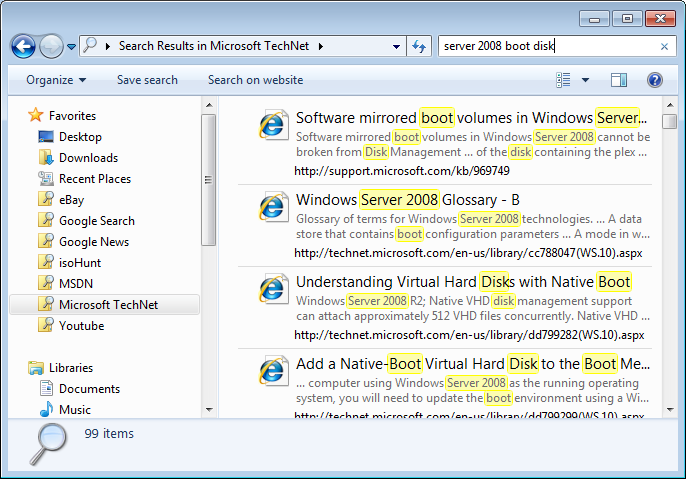Viewport: 686px width, 479px height.
Task: Open Downloads folder in Favorites
Action: (x=88, y=158)
